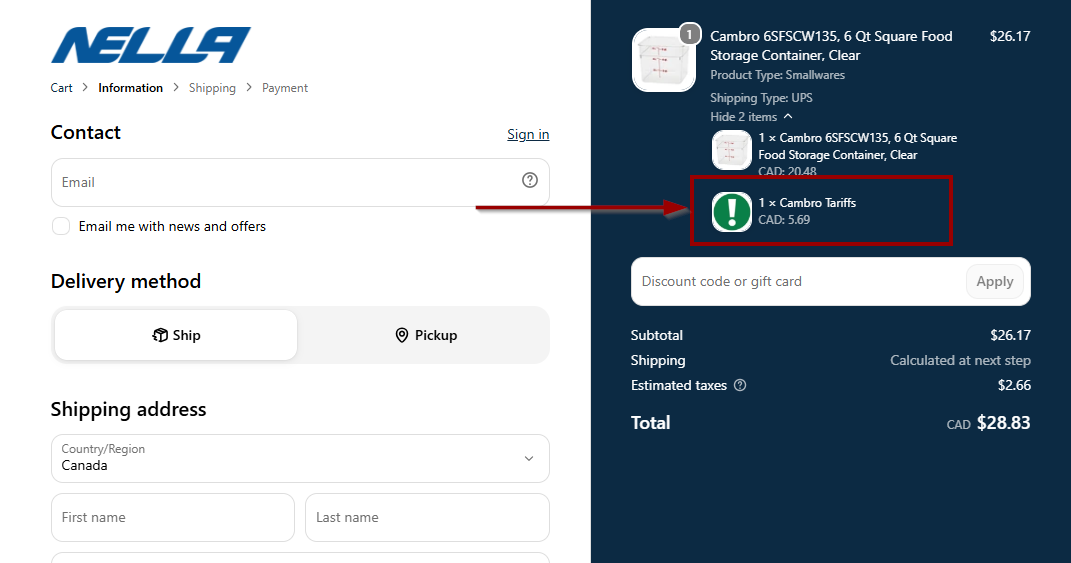Click 'Product Type: Smallwares' text
Image resolution: width=1071 pixels, height=563 pixels.
[x=777, y=75]
